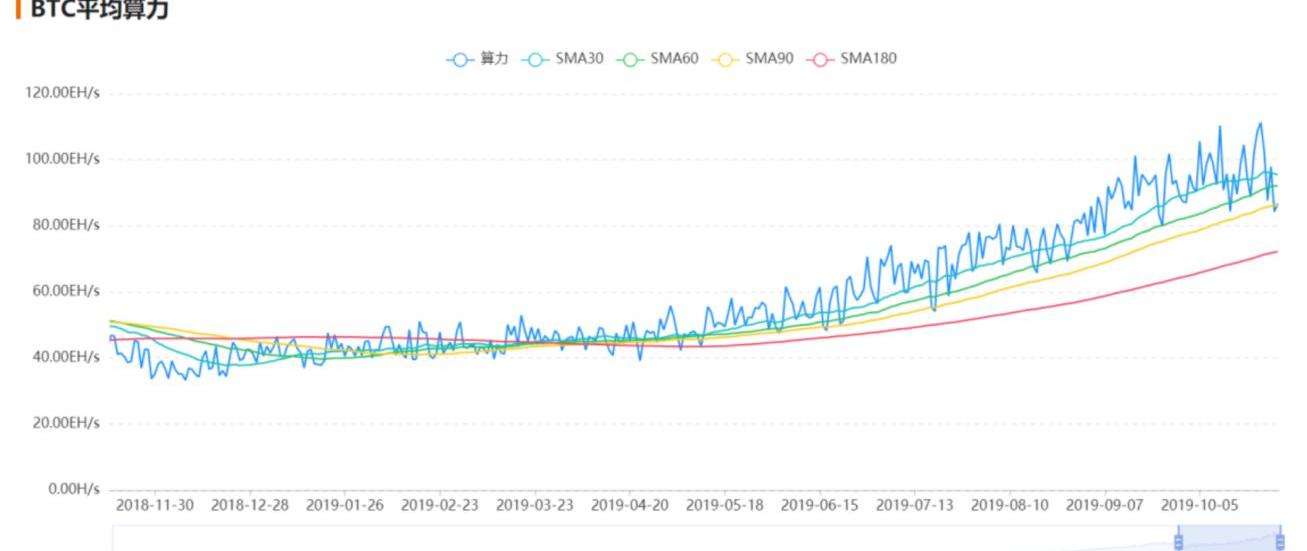Click the 2019-10-05 date axis label
The image size is (1307, 551).
click(1198, 505)
